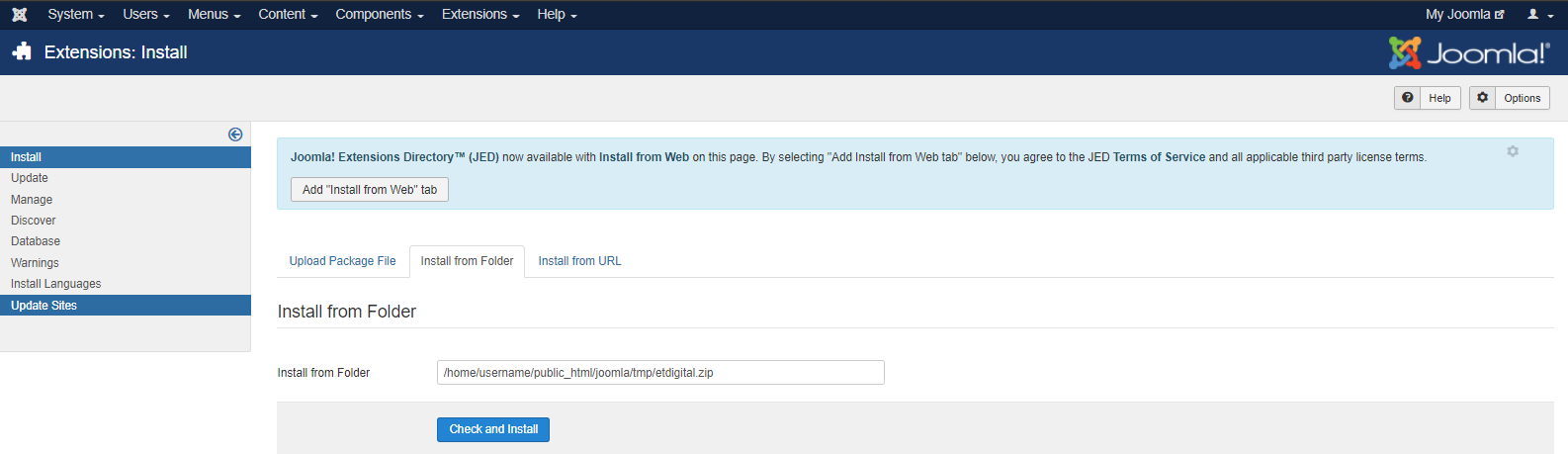Open Manage in the sidebar

pyautogui.click(x=126, y=200)
